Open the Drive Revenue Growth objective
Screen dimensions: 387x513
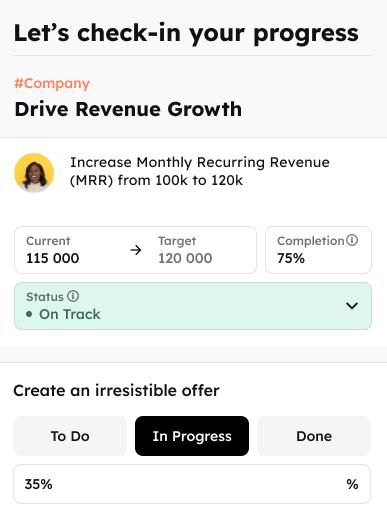(x=128, y=109)
